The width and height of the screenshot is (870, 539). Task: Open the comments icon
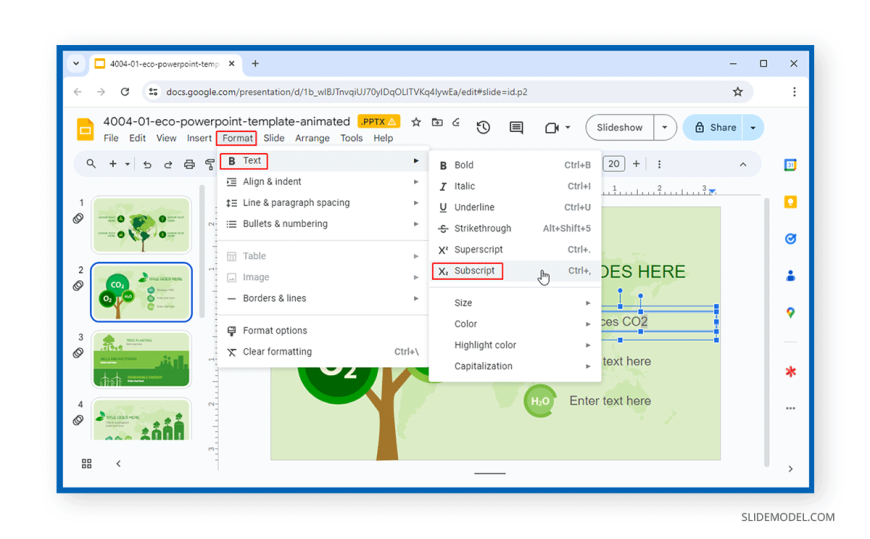pos(516,128)
